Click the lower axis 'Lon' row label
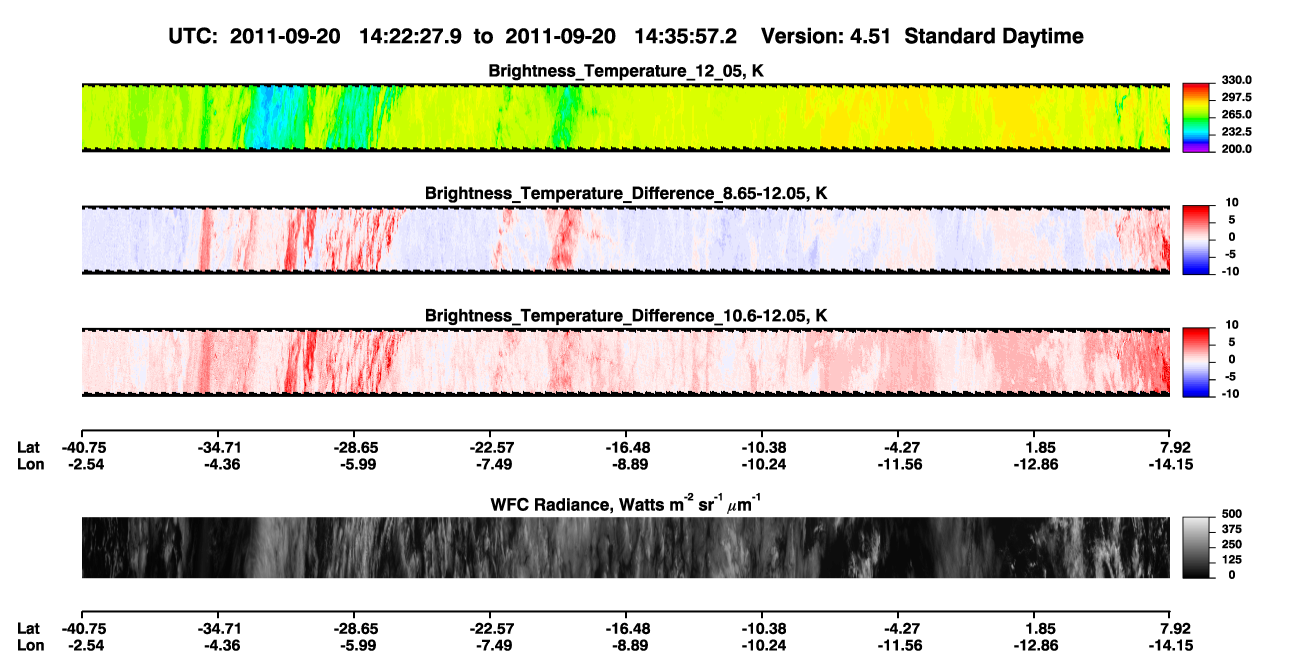 [29, 645]
